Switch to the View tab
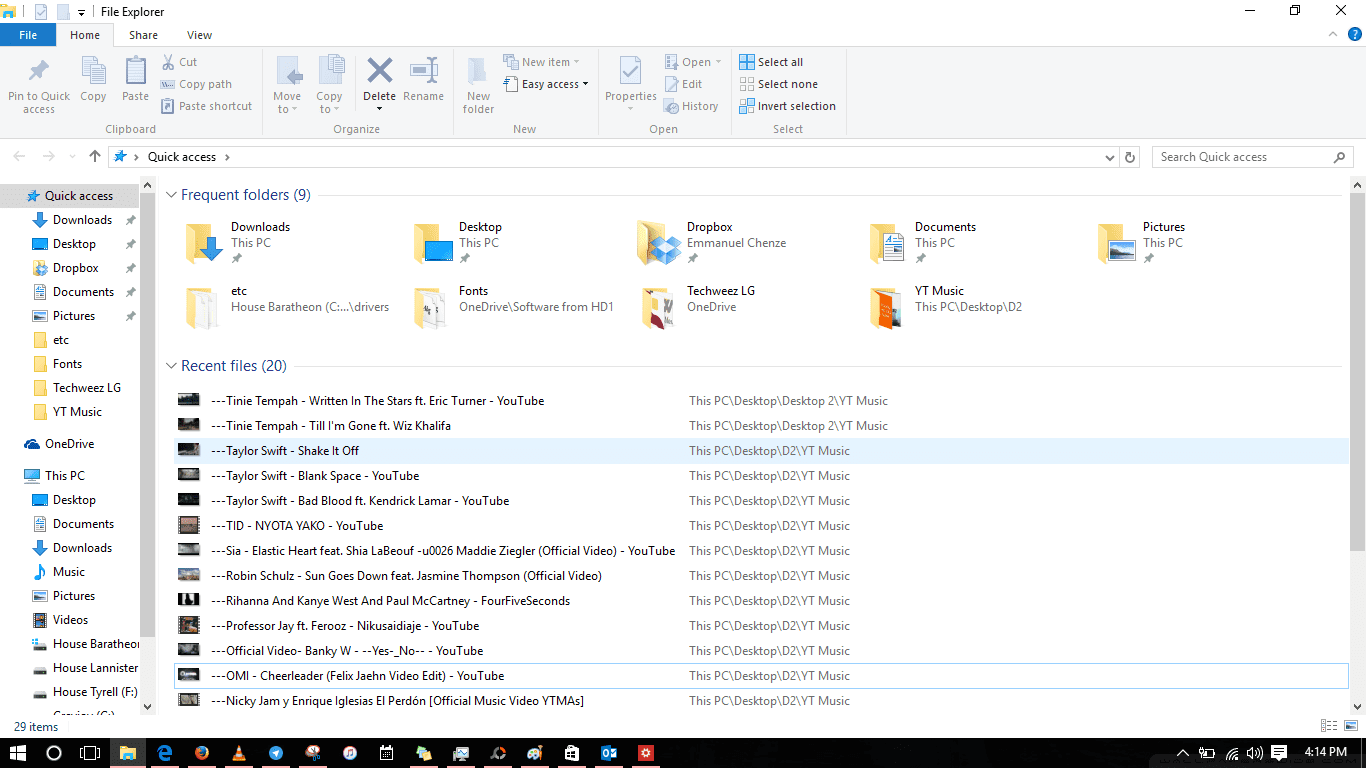 pos(199,35)
